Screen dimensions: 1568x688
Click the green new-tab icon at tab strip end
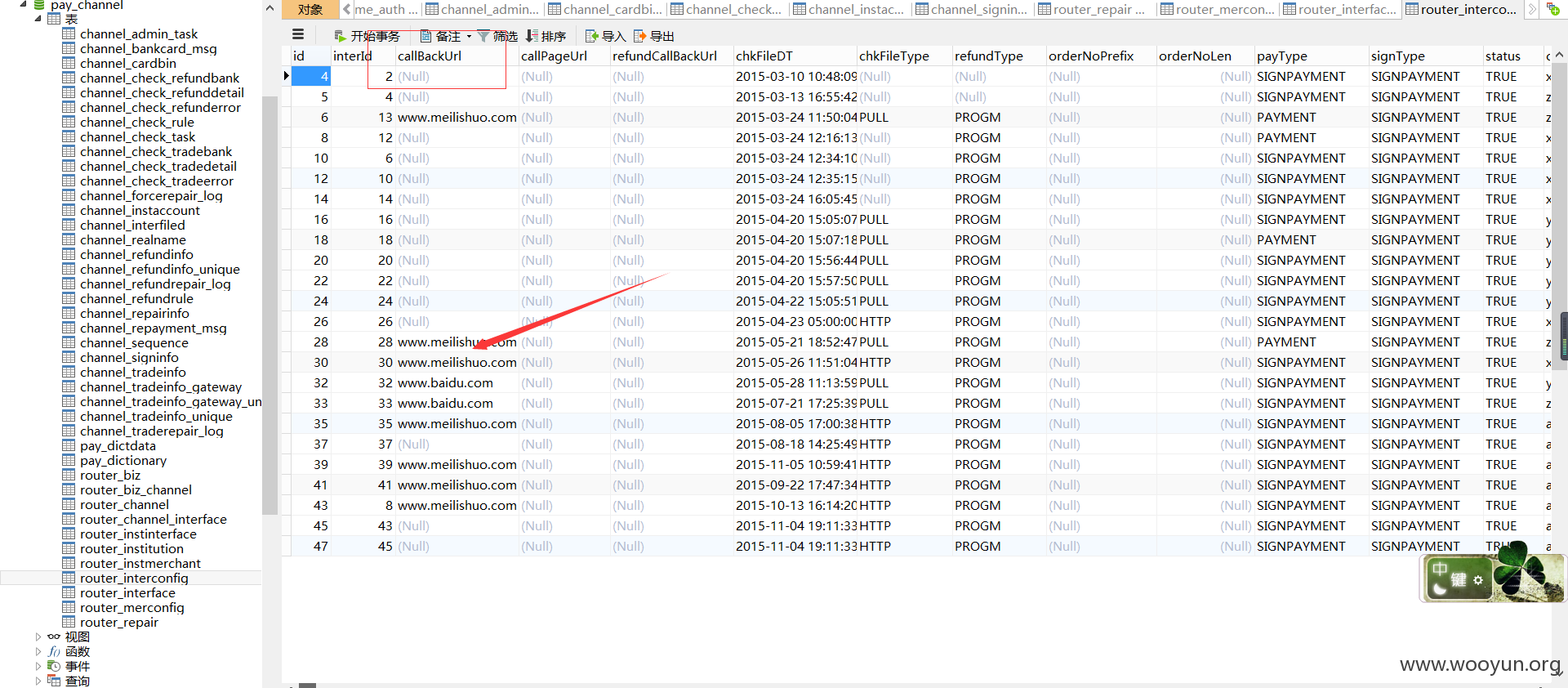click(x=1553, y=9)
